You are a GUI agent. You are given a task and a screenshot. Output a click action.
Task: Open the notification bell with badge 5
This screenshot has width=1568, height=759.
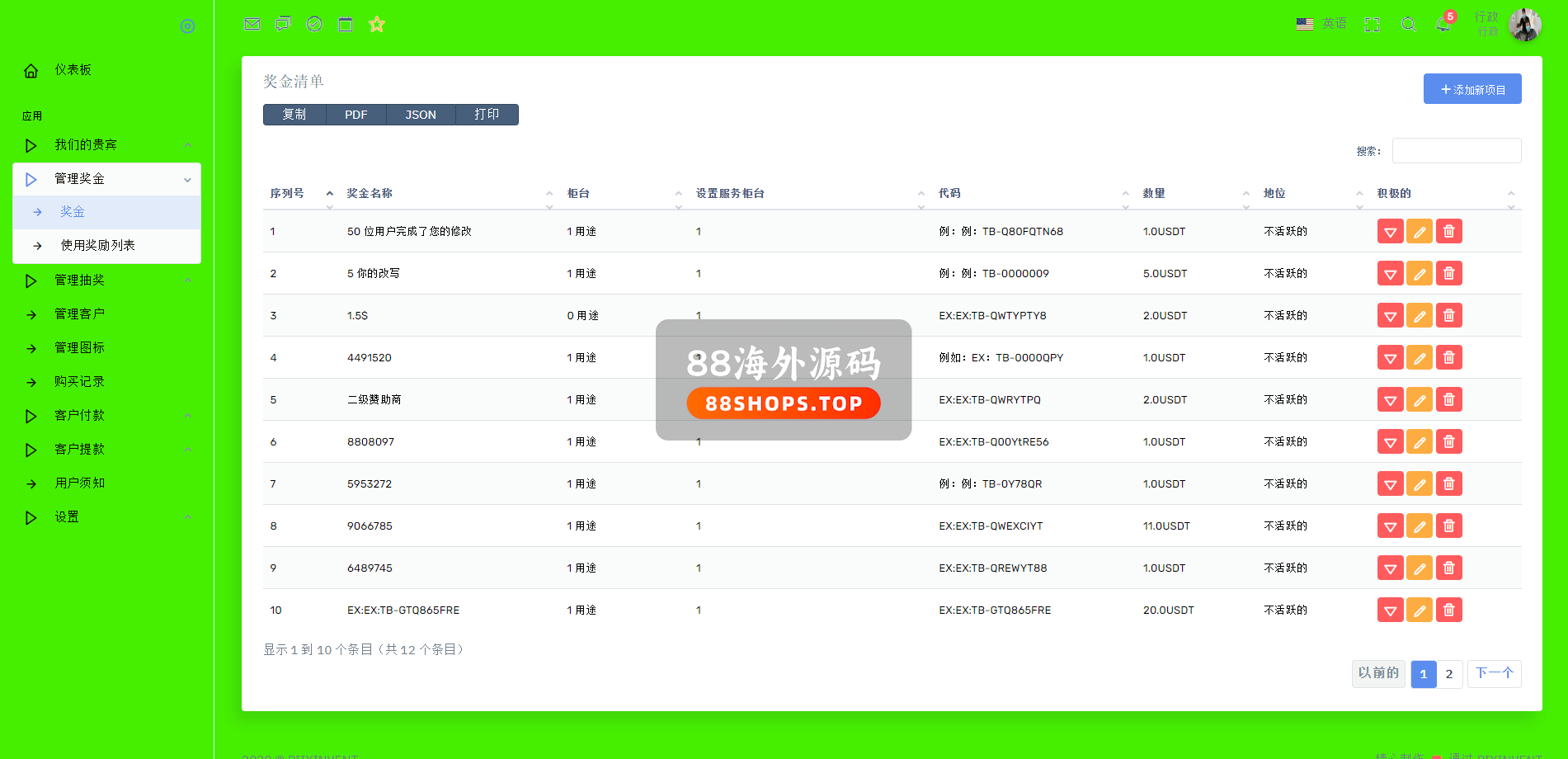(1443, 25)
